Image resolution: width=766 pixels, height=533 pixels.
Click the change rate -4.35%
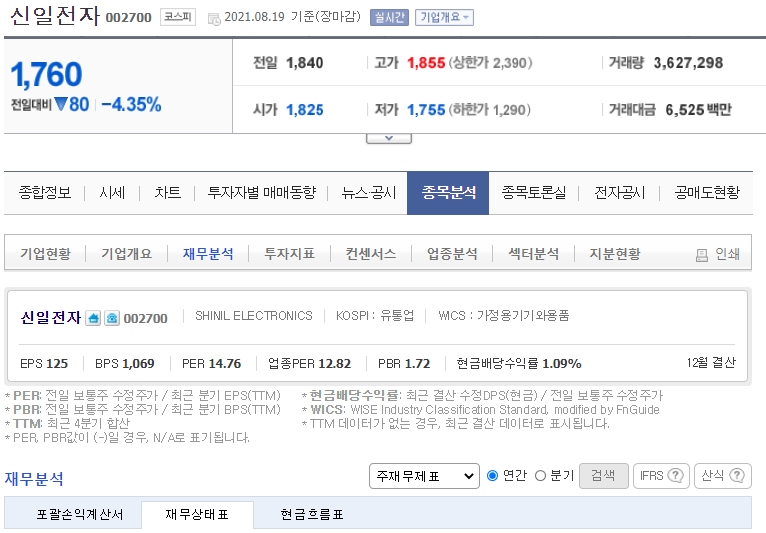pos(131,105)
